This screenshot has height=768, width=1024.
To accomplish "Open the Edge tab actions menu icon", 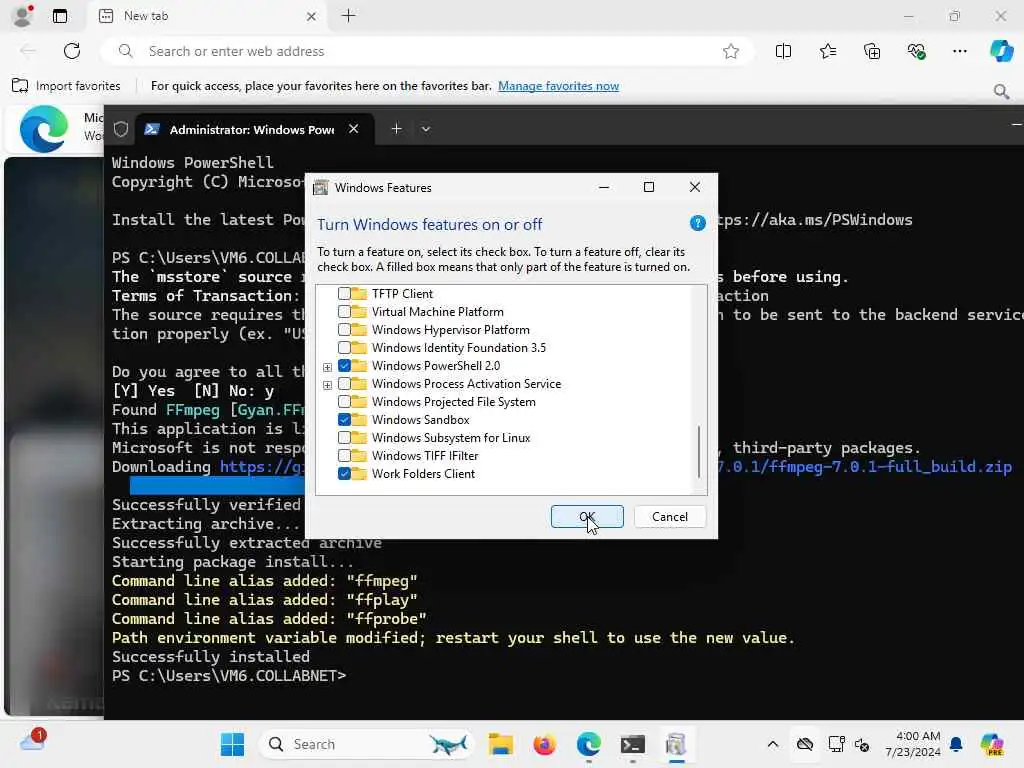I will (x=59, y=16).
